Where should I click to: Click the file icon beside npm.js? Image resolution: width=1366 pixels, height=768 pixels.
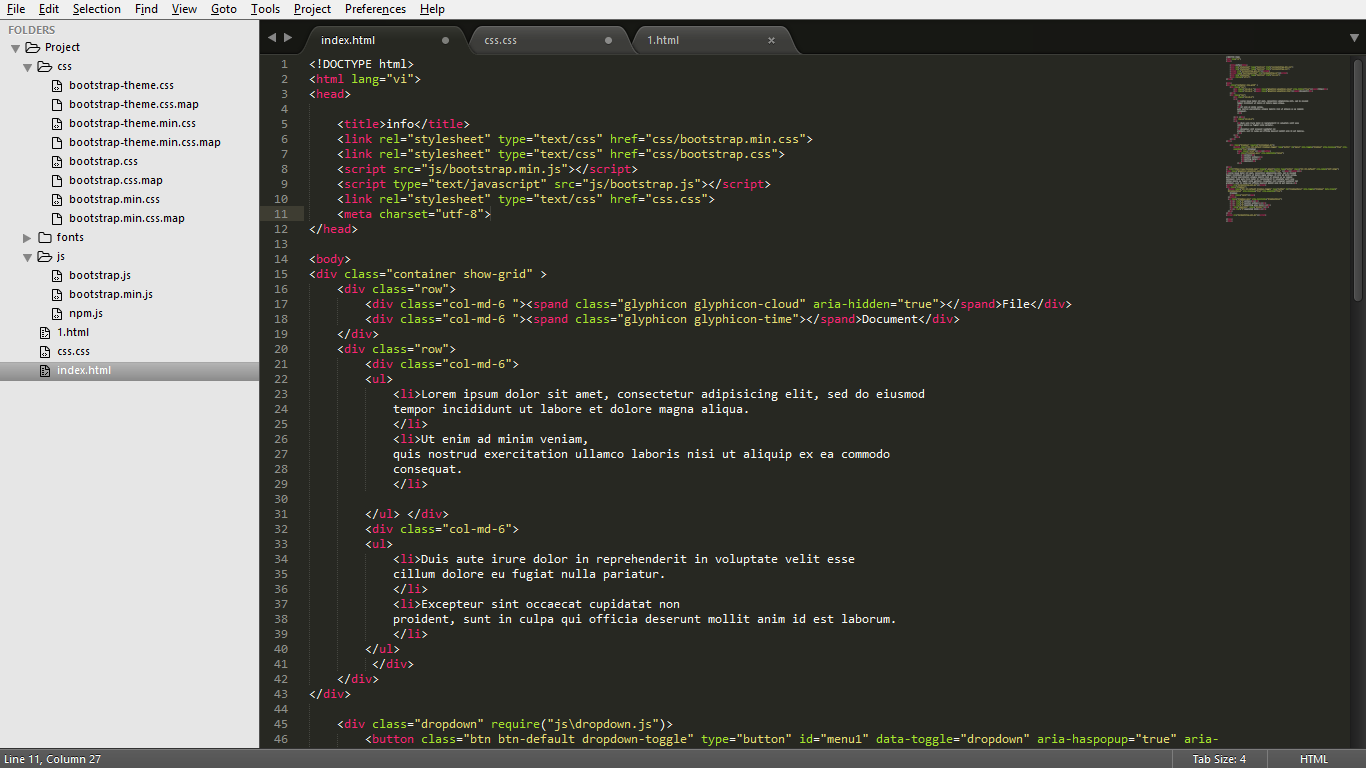57,314
